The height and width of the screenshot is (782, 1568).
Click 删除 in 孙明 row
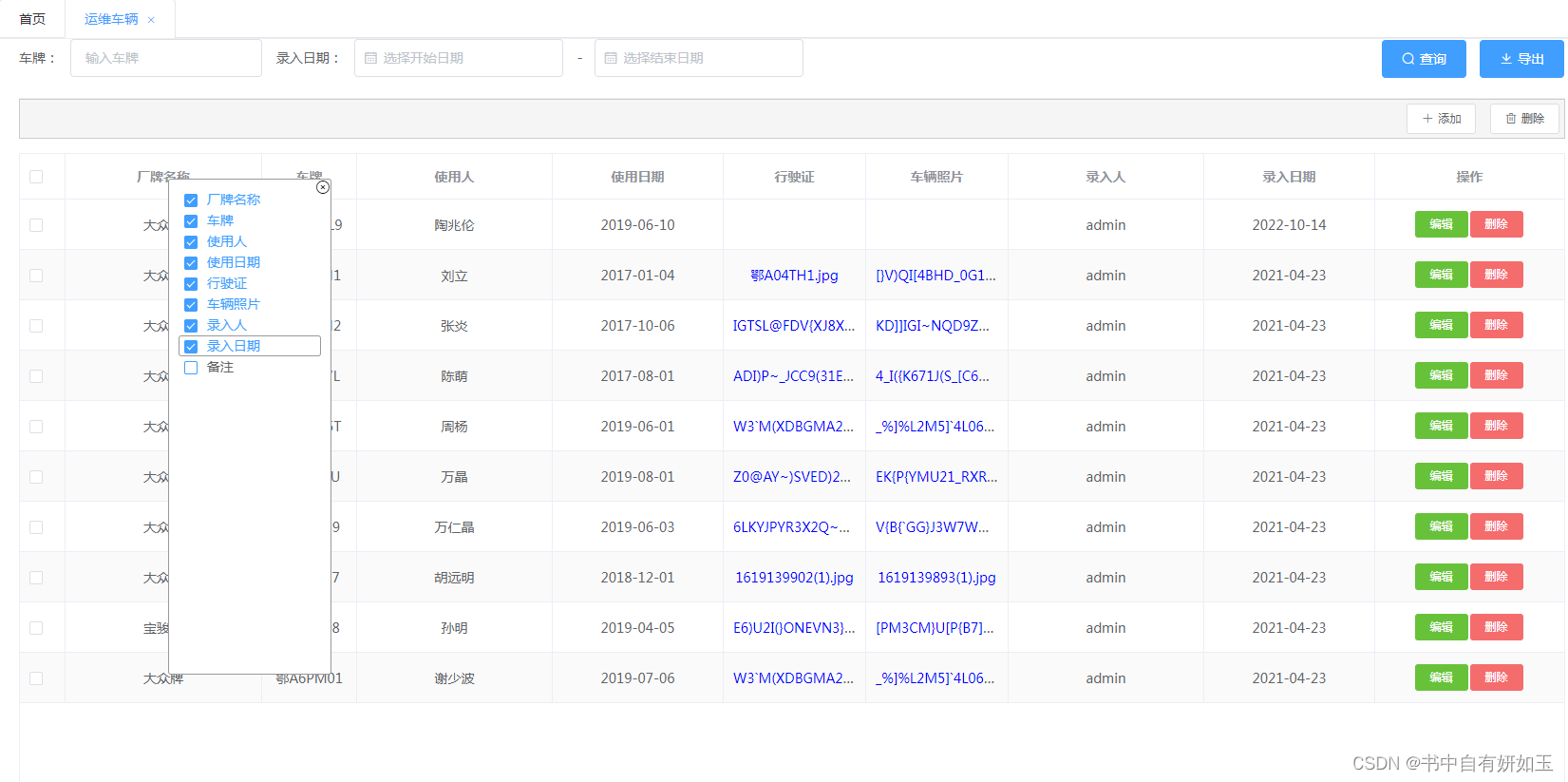[x=1496, y=627]
